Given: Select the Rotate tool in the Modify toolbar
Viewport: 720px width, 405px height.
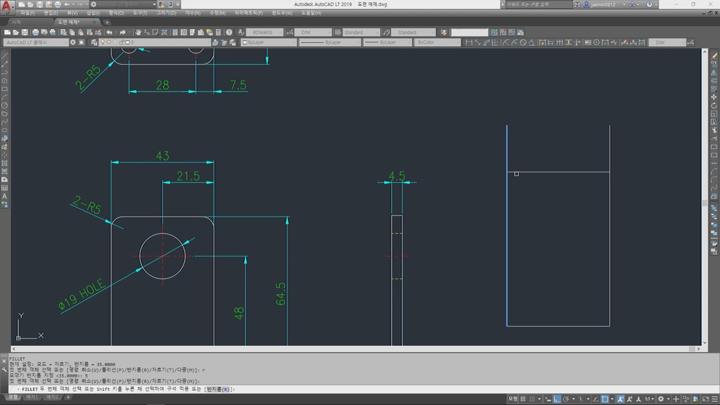Looking at the screenshot, I should pyautogui.click(x=714, y=106).
